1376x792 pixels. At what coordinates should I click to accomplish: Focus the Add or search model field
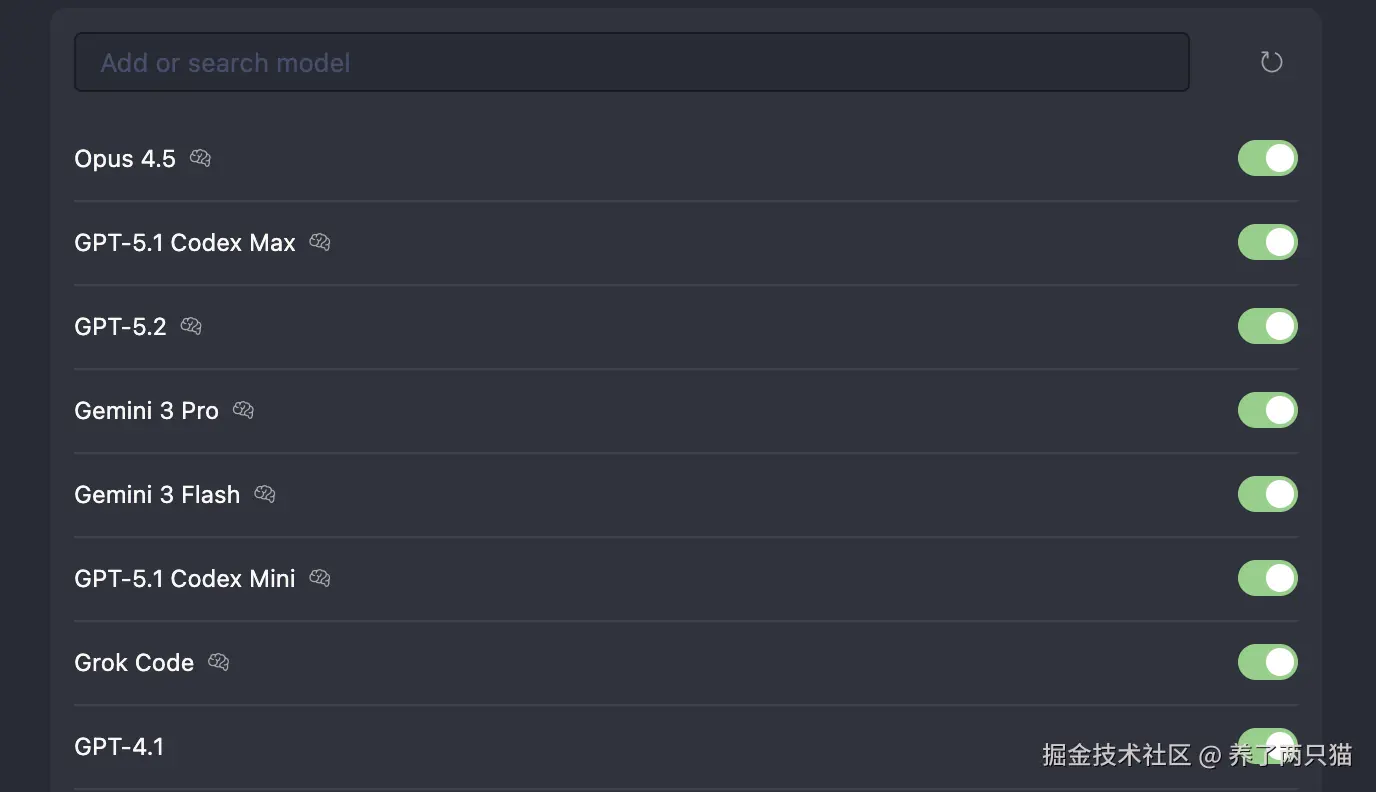pyautogui.click(x=631, y=62)
